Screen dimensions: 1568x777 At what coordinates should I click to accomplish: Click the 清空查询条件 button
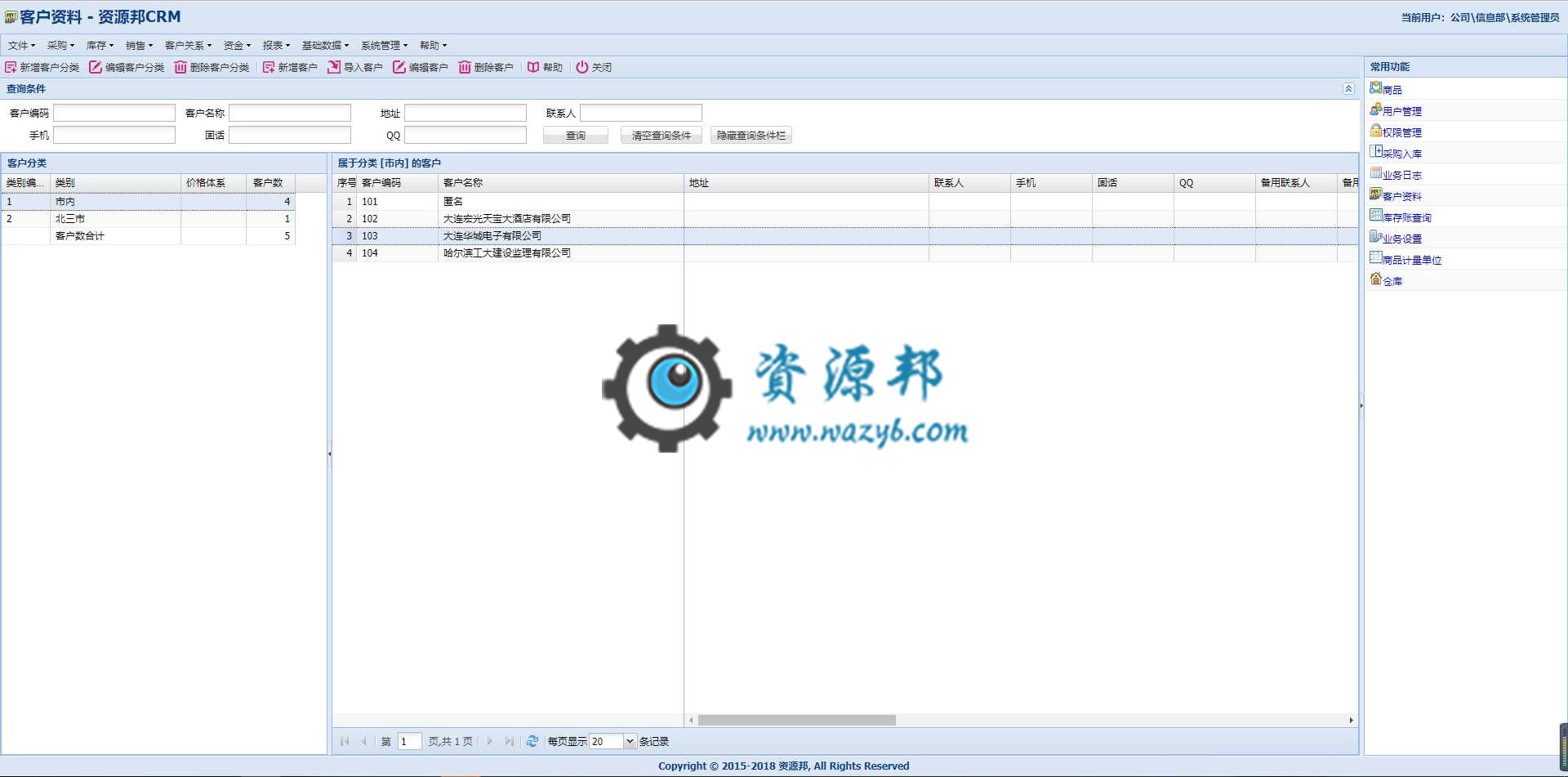tap(661, 136)
